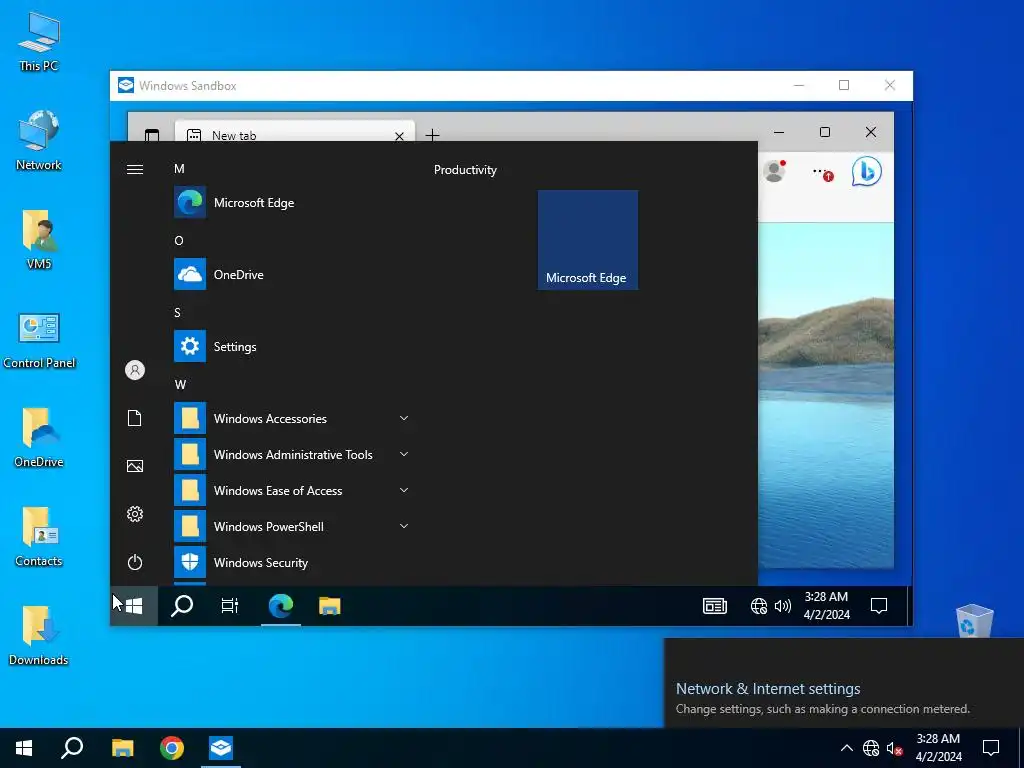The width and height of the screenshot is (1024, 768).
Task: Click the Edge icon on the Sandbox taskbar
Action: click(281, 606)
